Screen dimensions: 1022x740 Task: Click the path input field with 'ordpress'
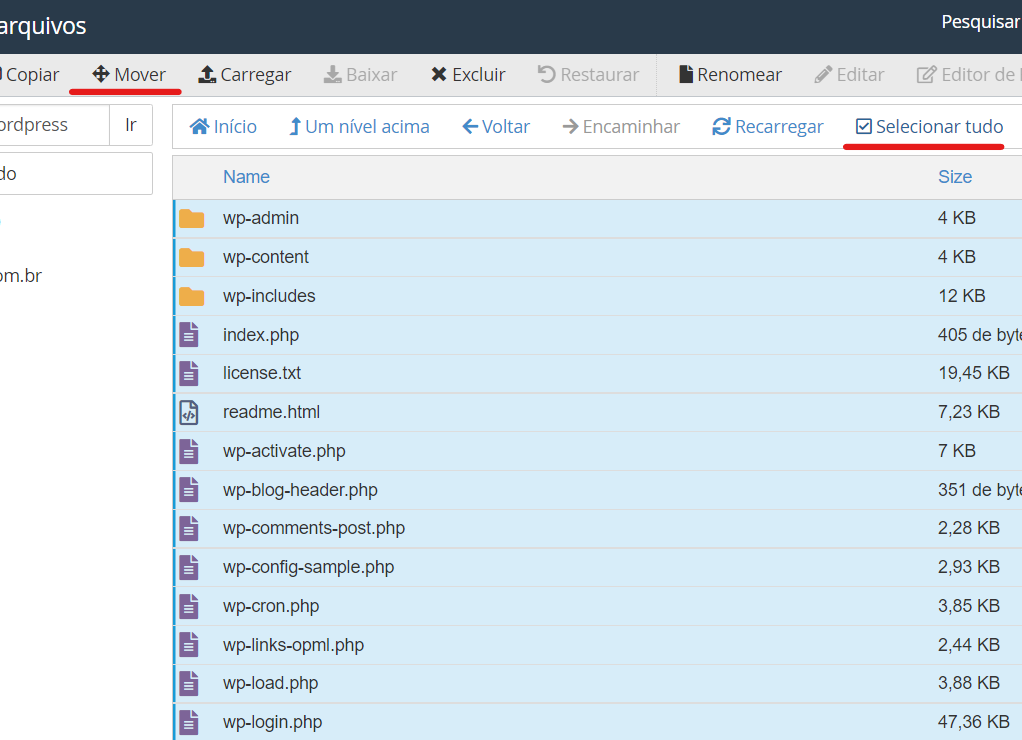coord(55,125)
